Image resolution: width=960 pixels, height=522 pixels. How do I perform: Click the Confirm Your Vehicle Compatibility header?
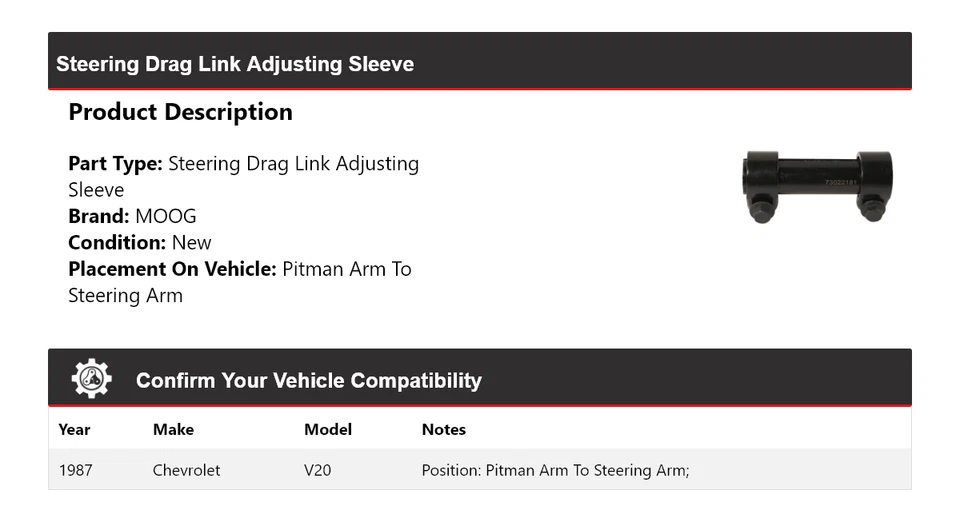click(x=308, y=381)
